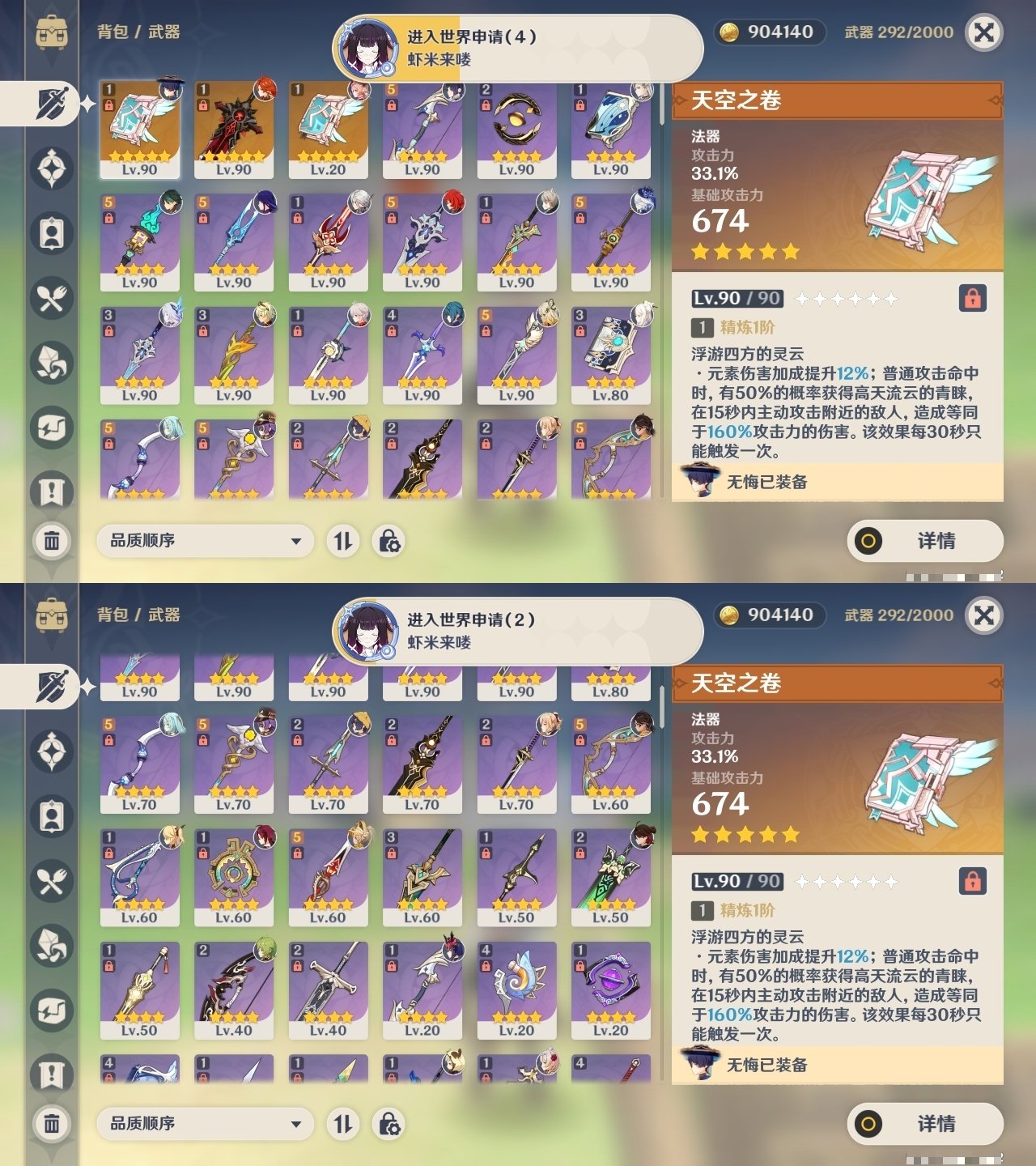Select the Lv.20 Skyward Atlas catalyst thumbnail

tap(328, 130)
